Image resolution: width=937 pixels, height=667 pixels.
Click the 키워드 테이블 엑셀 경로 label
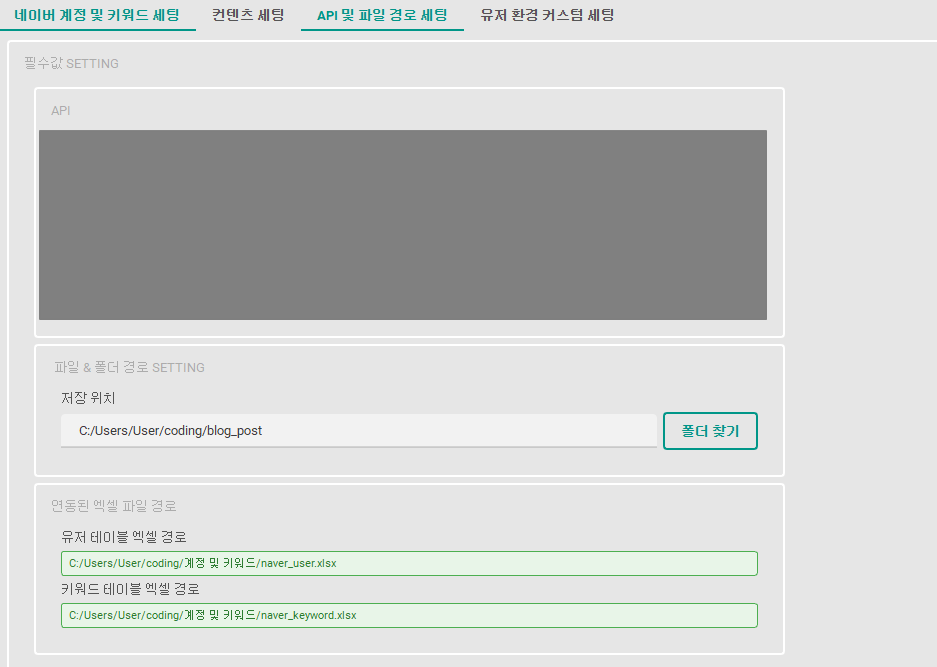[130, 589]
